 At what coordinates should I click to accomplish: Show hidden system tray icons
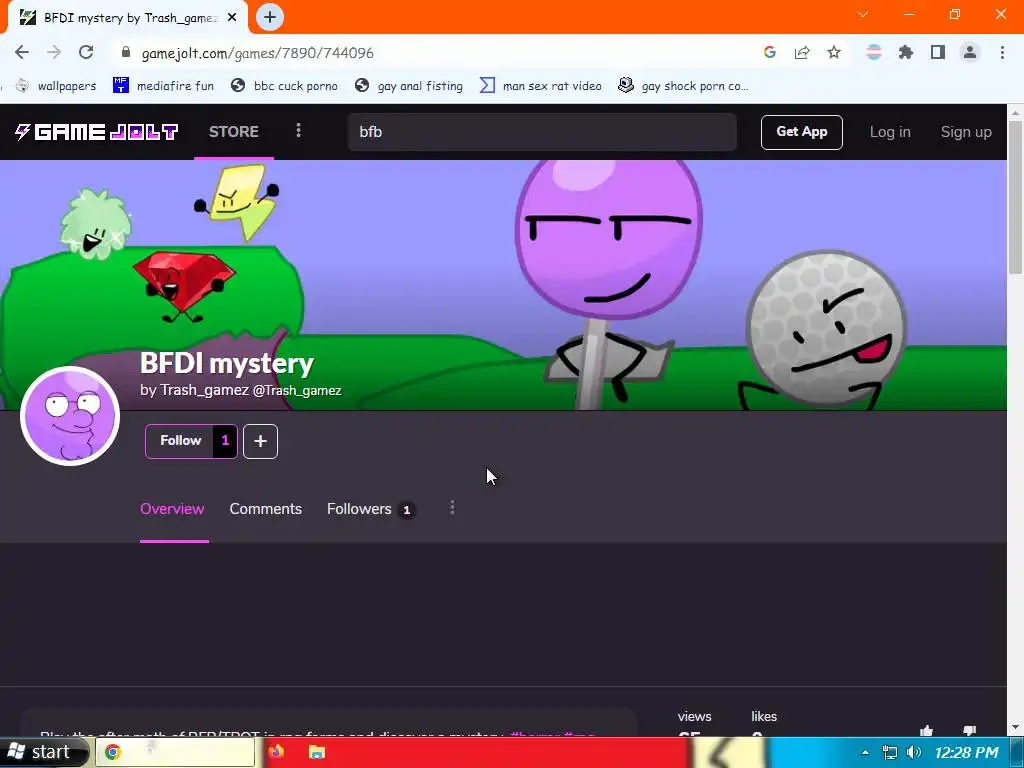point(865,753)
